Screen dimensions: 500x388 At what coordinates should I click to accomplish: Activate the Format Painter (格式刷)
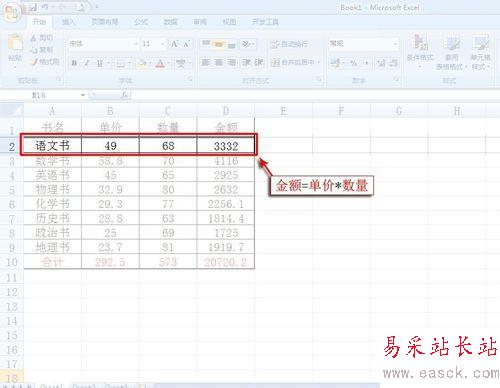click(45, 62)
